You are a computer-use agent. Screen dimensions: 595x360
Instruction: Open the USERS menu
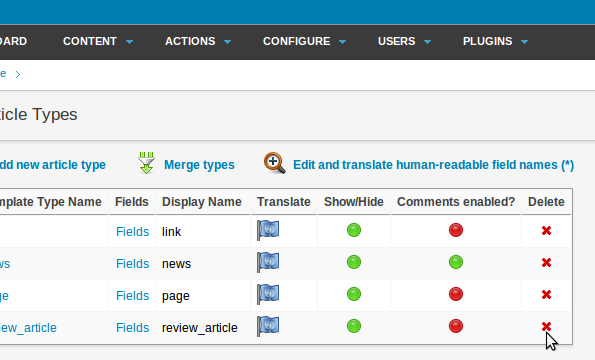[397, 41]
